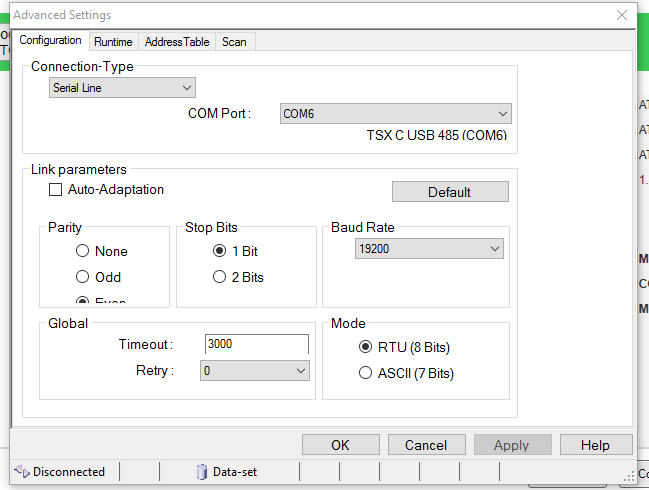The height and width of the screenshot is (490, 649).
Task: Choose 1 Bit stop bits
Action: click(x=219, y=251)
